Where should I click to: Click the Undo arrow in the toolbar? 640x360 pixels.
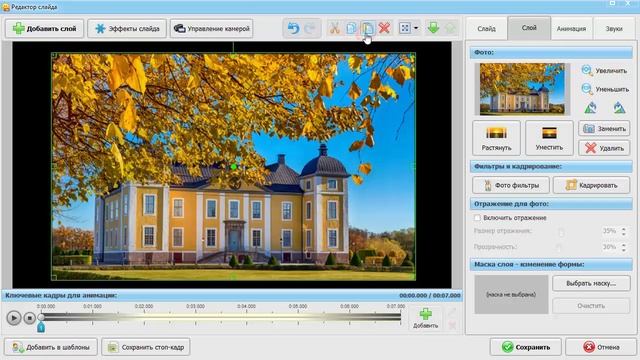tap(293, 28)
